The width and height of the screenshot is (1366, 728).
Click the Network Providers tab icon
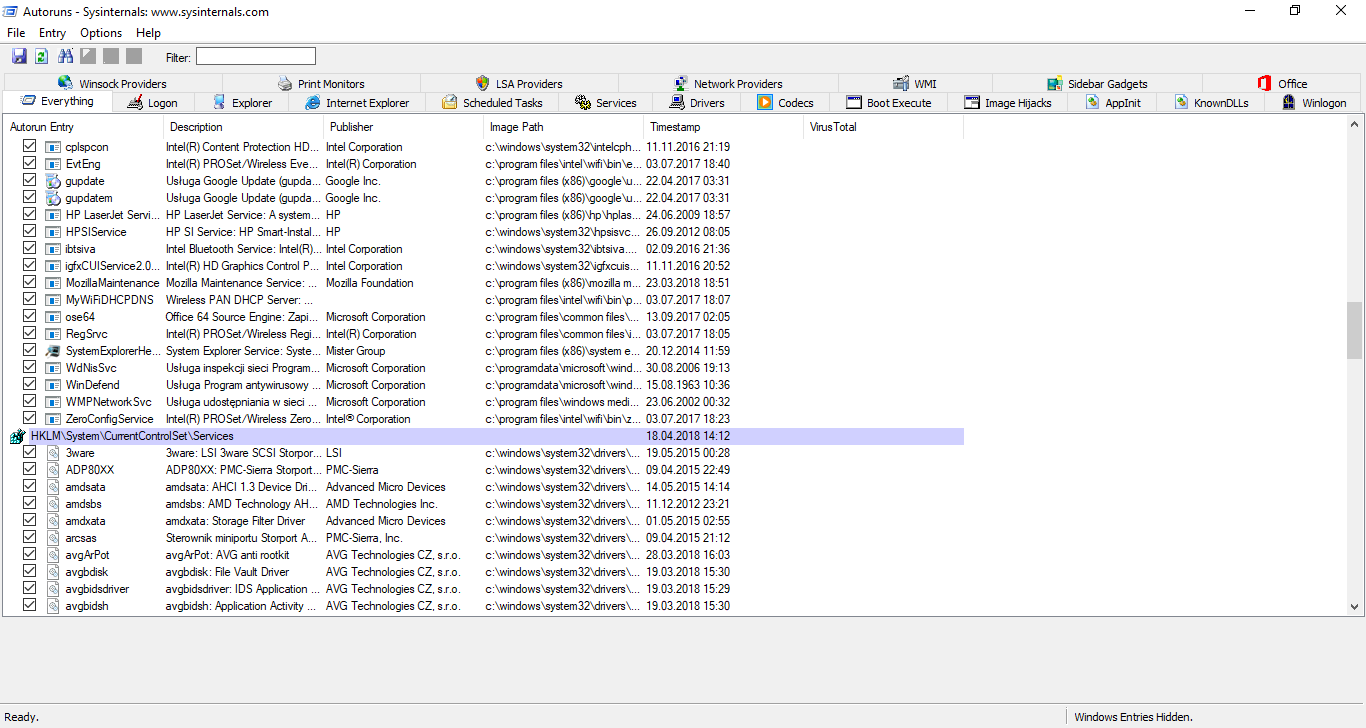[x=681, y=83]
